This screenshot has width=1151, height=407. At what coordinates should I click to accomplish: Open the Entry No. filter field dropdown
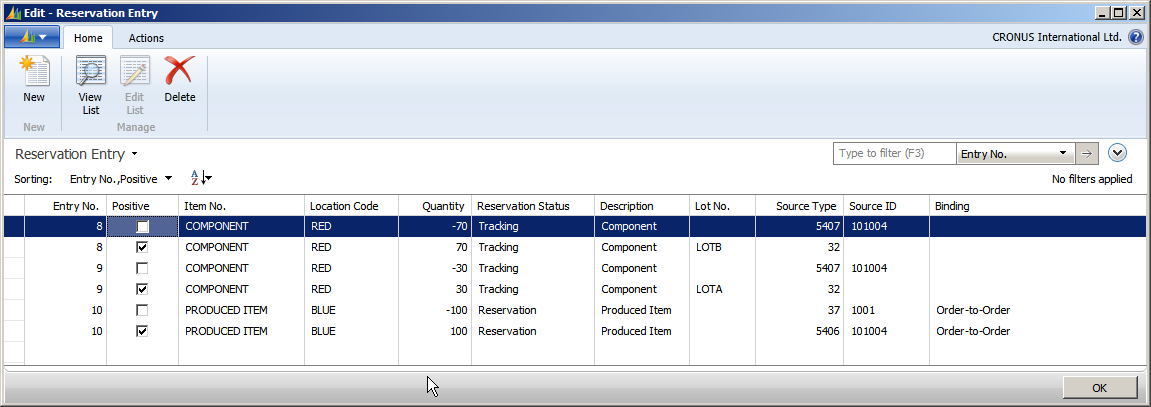pos(1062,154)
